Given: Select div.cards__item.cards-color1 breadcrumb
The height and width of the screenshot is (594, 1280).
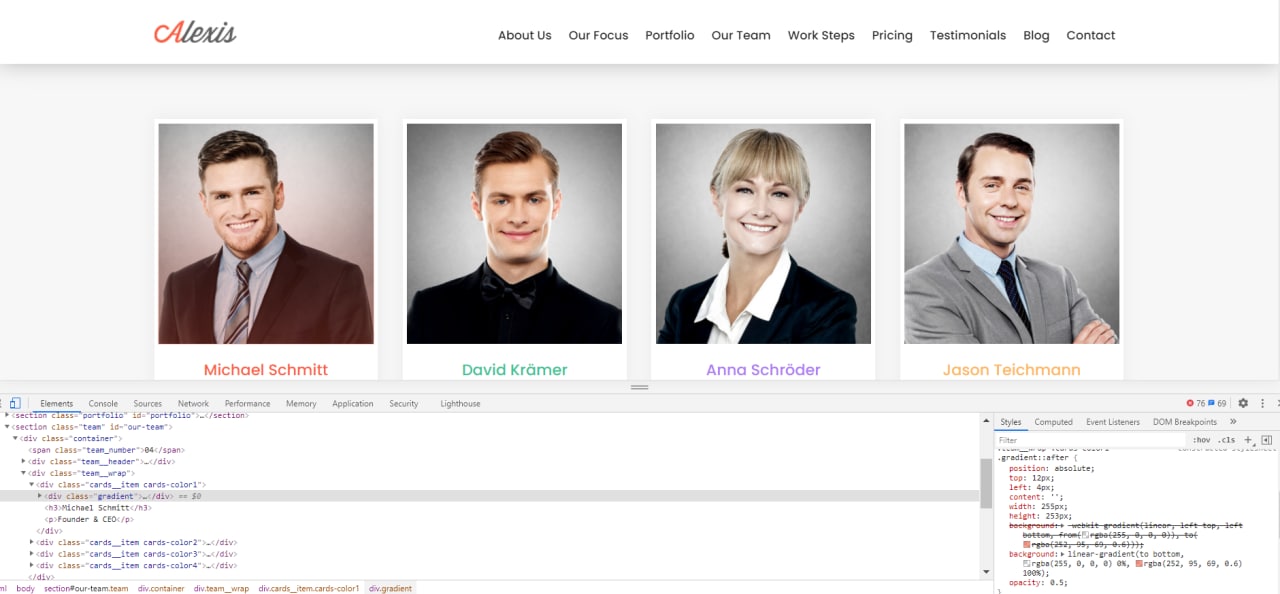Looking at the screenshot, I should tap(308, 588).
